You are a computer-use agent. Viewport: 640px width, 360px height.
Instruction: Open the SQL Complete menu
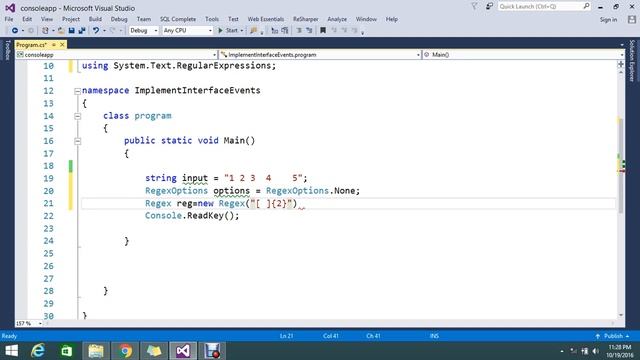pyautogui.click(x=178, y=19)
